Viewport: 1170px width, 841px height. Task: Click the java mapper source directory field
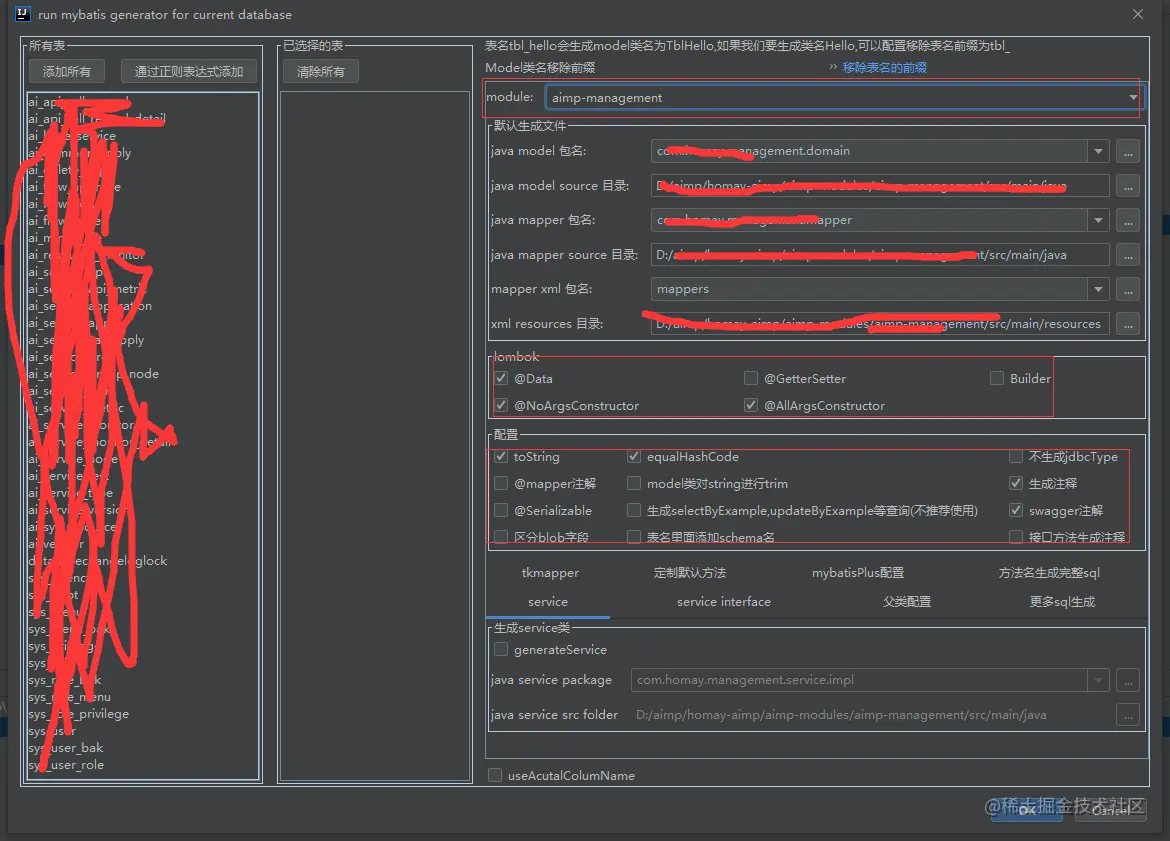click(x=880, y=255)
